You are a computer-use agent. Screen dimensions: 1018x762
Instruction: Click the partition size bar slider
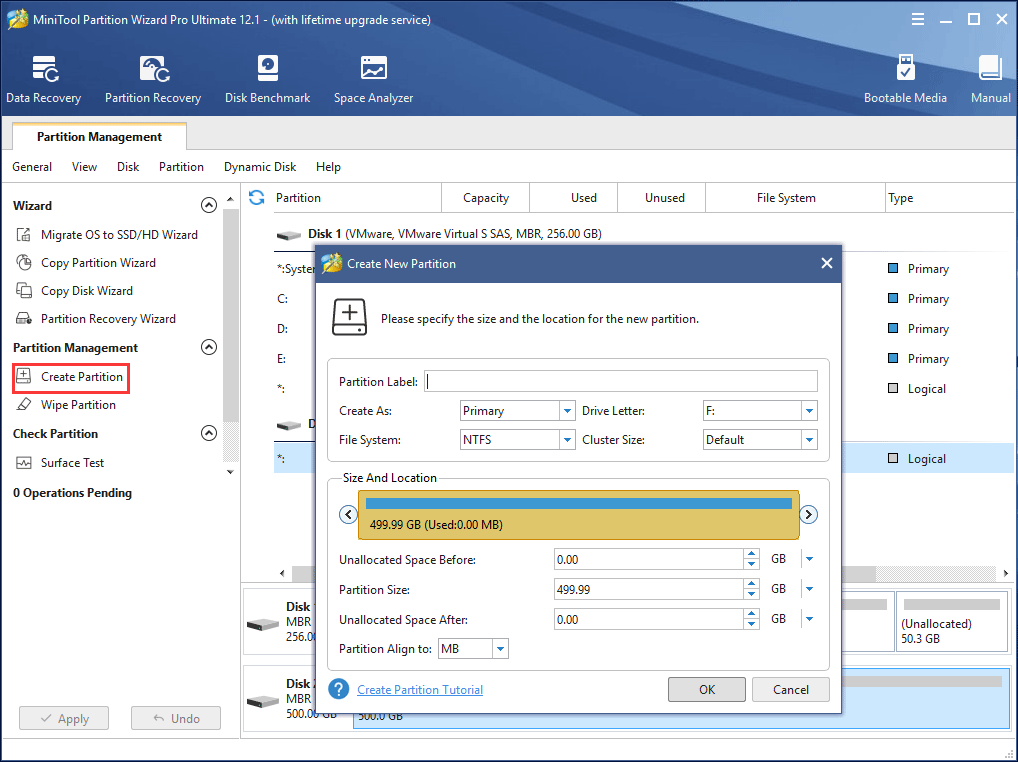pos(578,515)
